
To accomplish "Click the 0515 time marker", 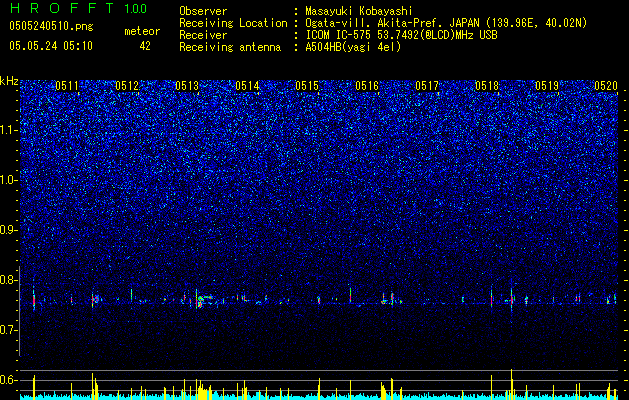I will 307,86.
